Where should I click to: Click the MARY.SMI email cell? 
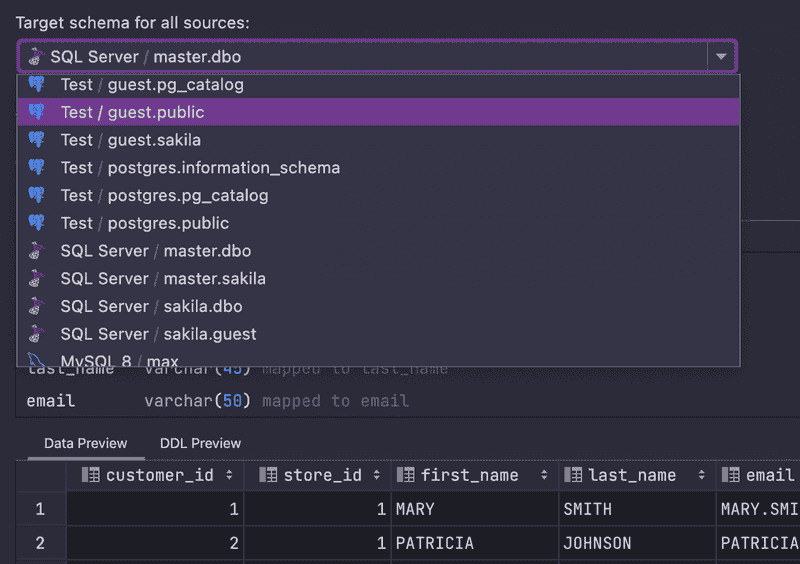pyautogui.click(x=758, y=509)
